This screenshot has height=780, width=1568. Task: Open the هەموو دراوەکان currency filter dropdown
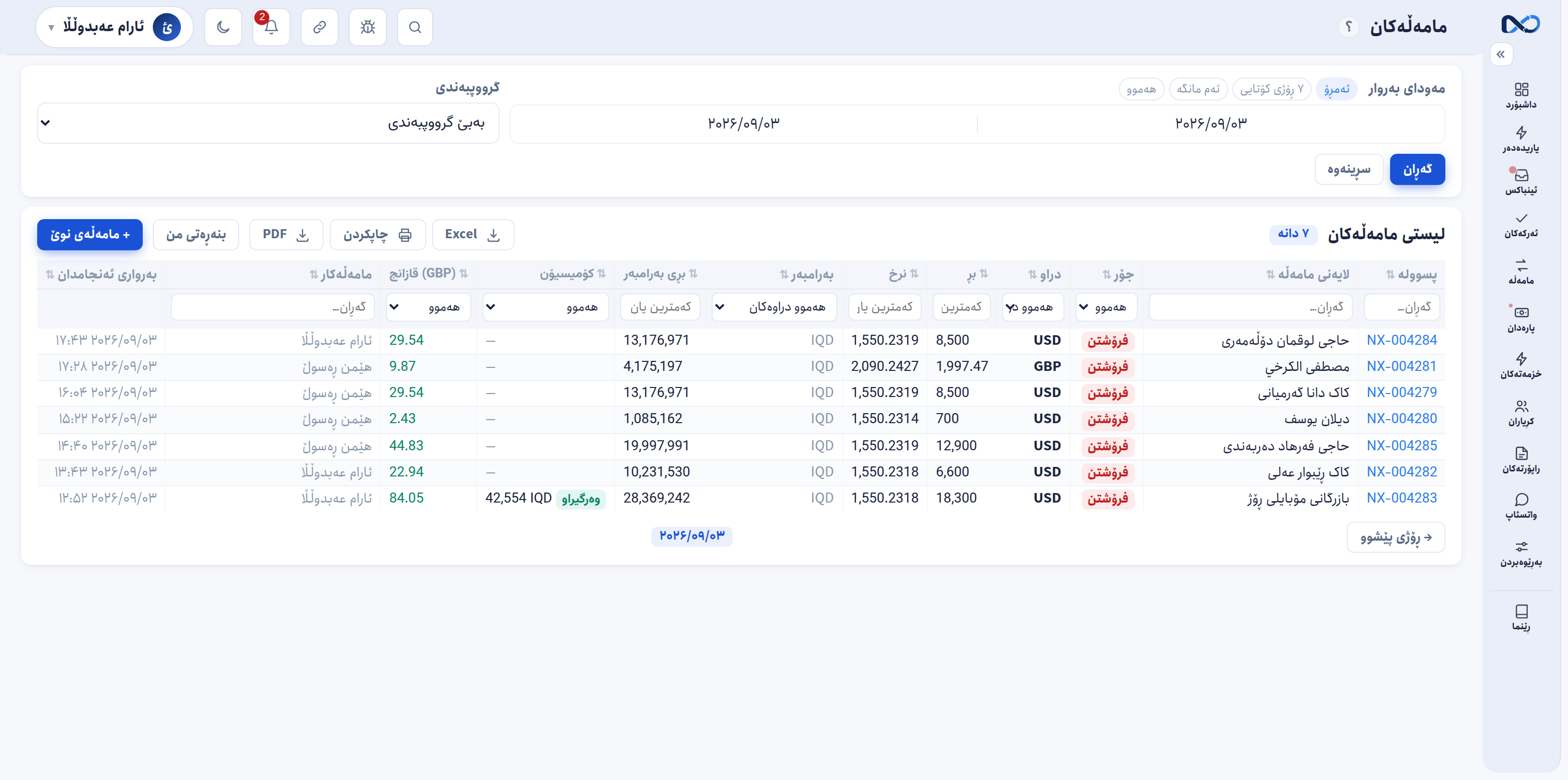[773, 307]
